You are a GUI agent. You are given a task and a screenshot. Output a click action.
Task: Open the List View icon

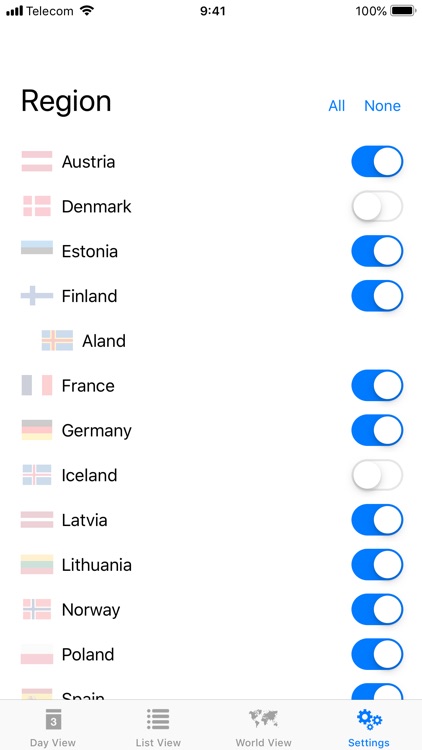point(158,719)
